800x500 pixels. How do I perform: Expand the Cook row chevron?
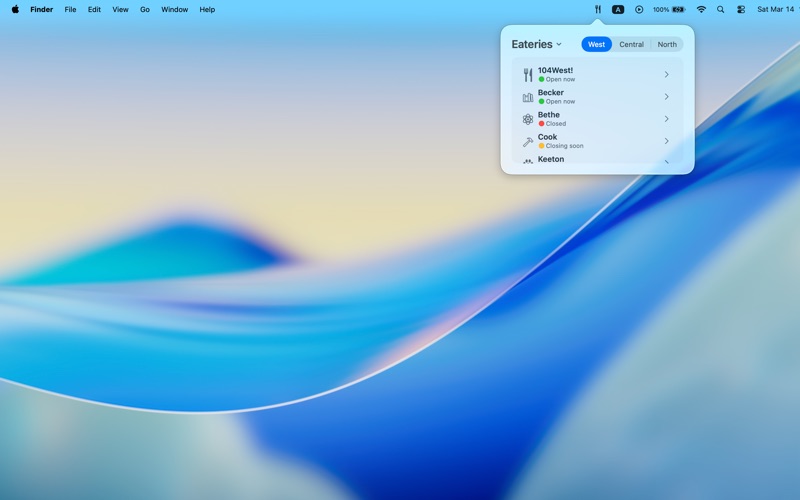666,141
